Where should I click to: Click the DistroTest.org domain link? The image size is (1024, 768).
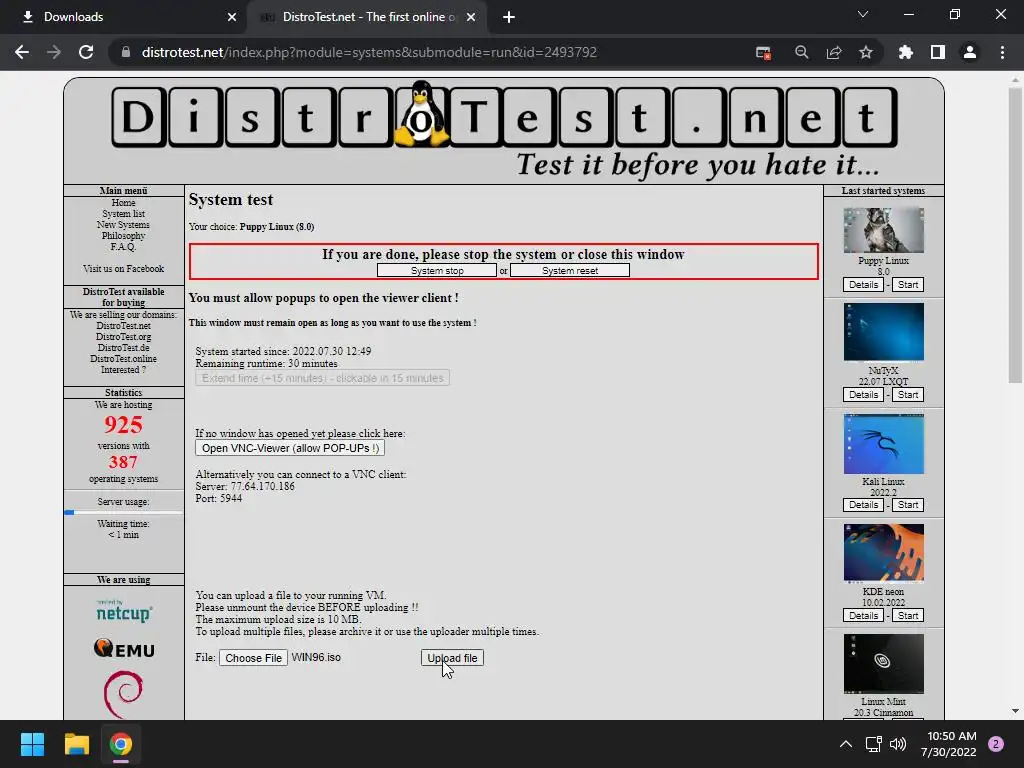(x=123, y=336)
